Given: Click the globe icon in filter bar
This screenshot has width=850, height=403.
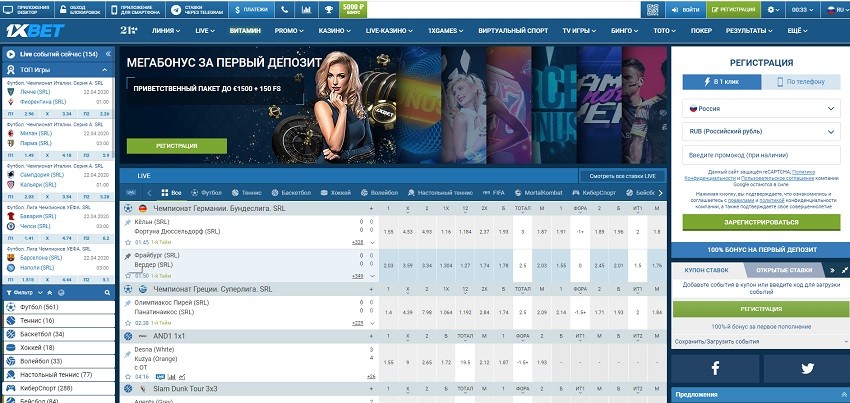Looking at the screenshot, I should [x=61, y=292].
